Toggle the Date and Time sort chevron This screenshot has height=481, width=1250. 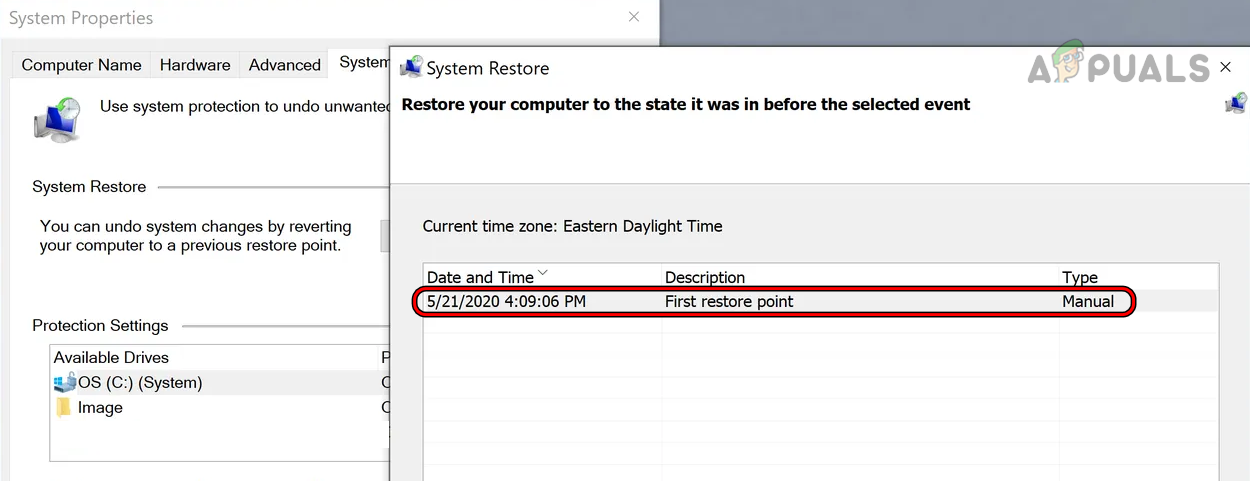(x=543, y=272)
